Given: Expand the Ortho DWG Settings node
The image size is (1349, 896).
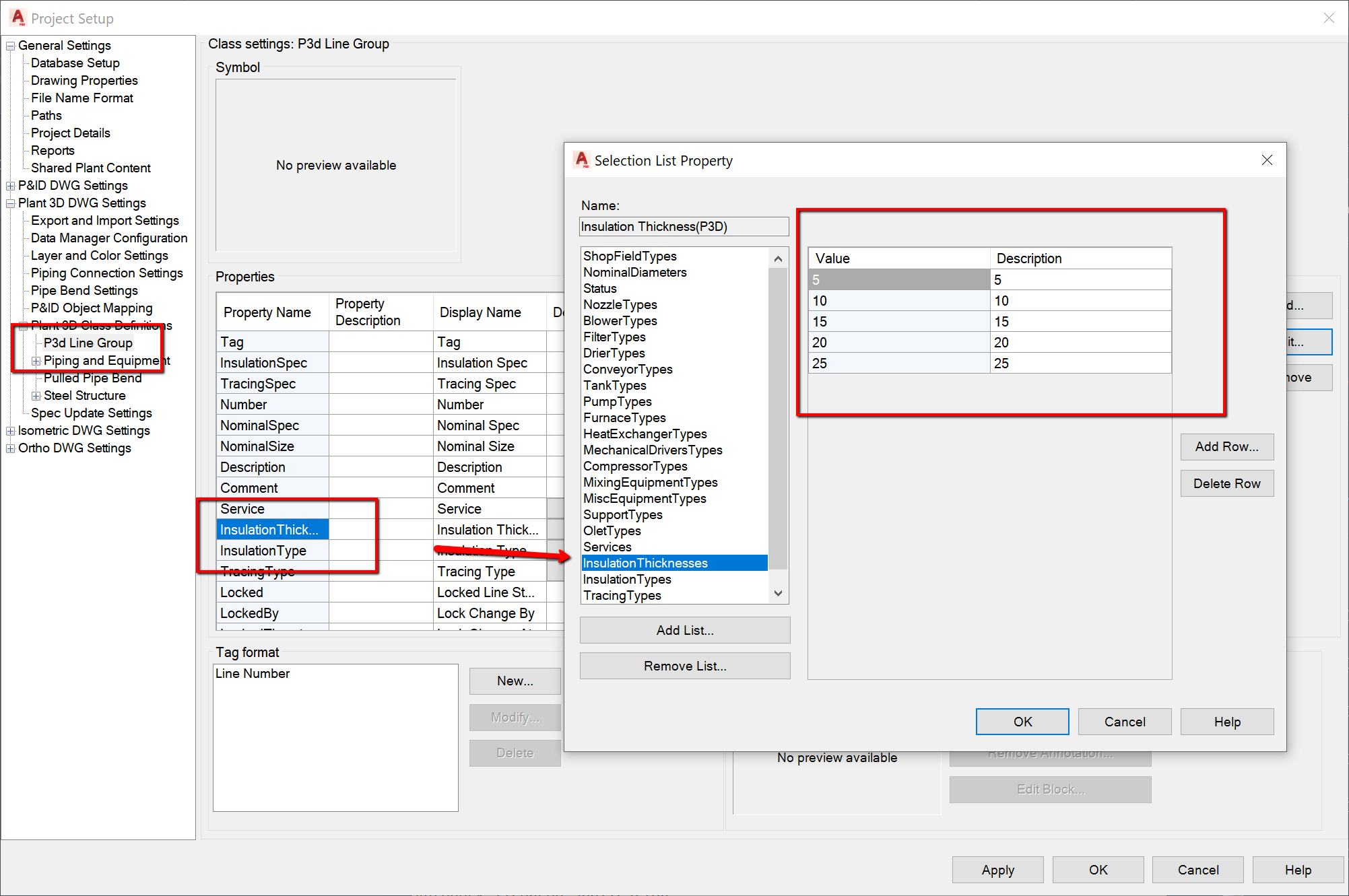Looking at the screenshot, I should (10, 448).
